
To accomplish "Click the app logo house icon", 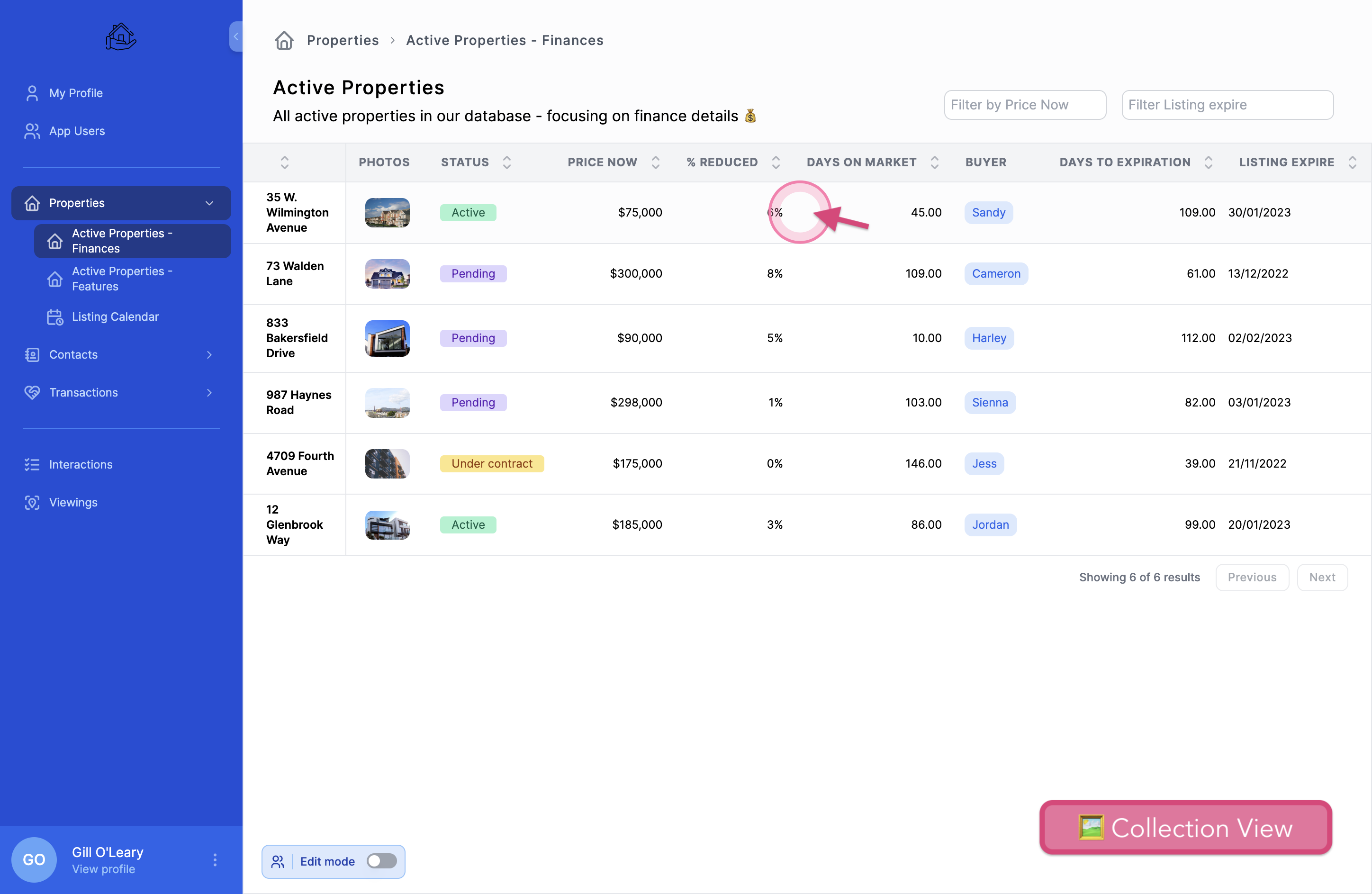I will [120, 37].
